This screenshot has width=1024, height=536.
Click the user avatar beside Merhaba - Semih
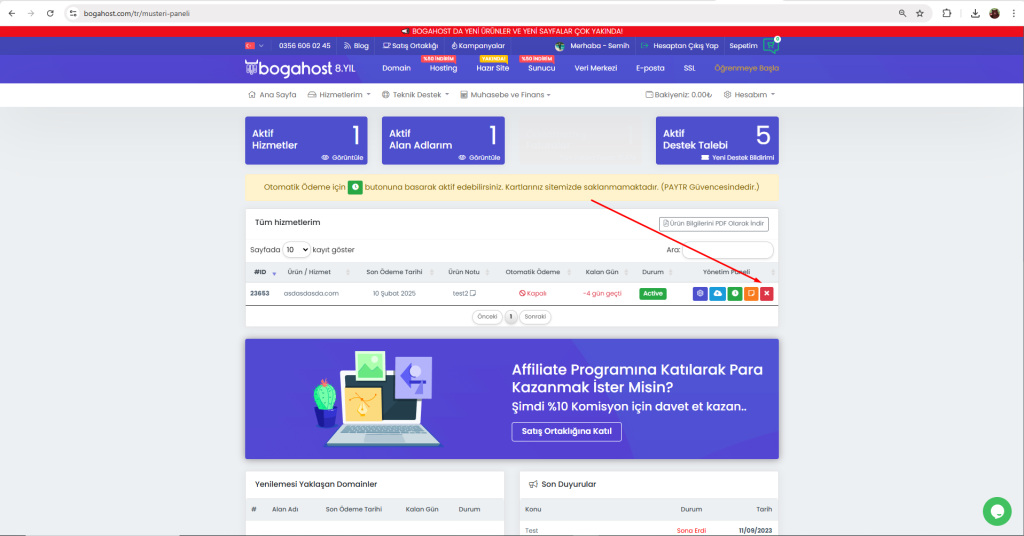tap(560, 46)
